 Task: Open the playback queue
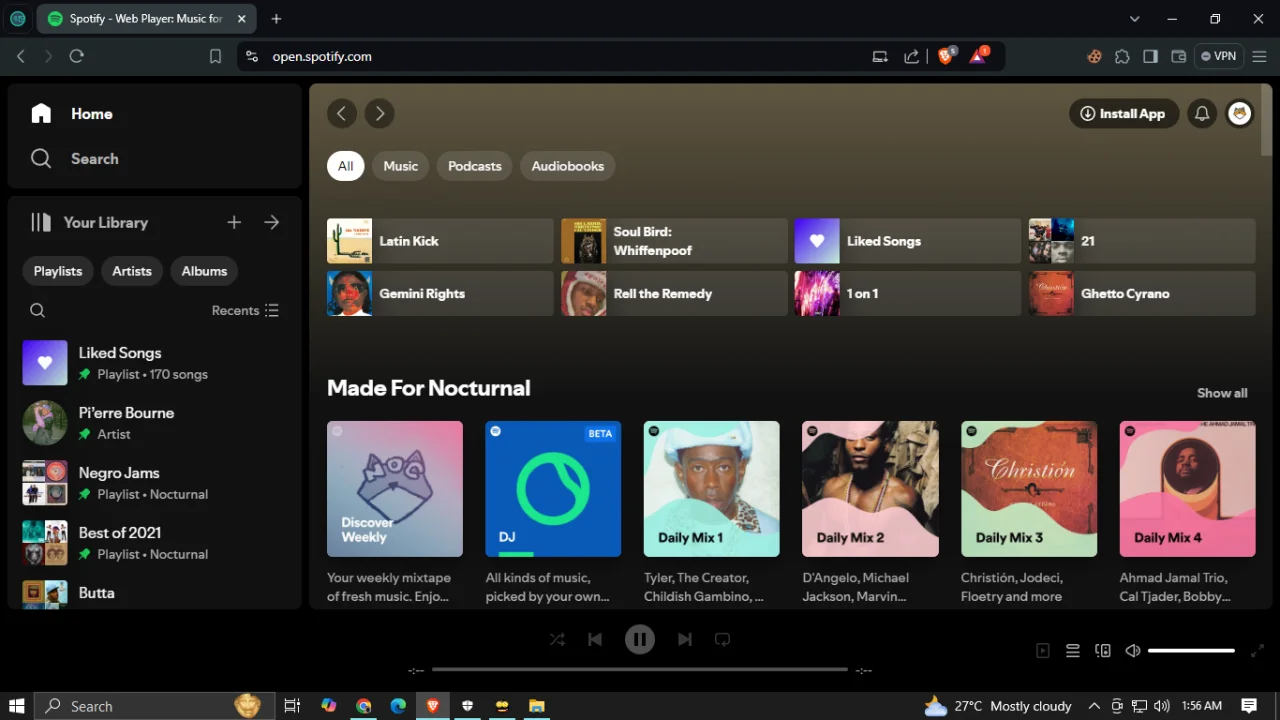(x=1073, y=651)
